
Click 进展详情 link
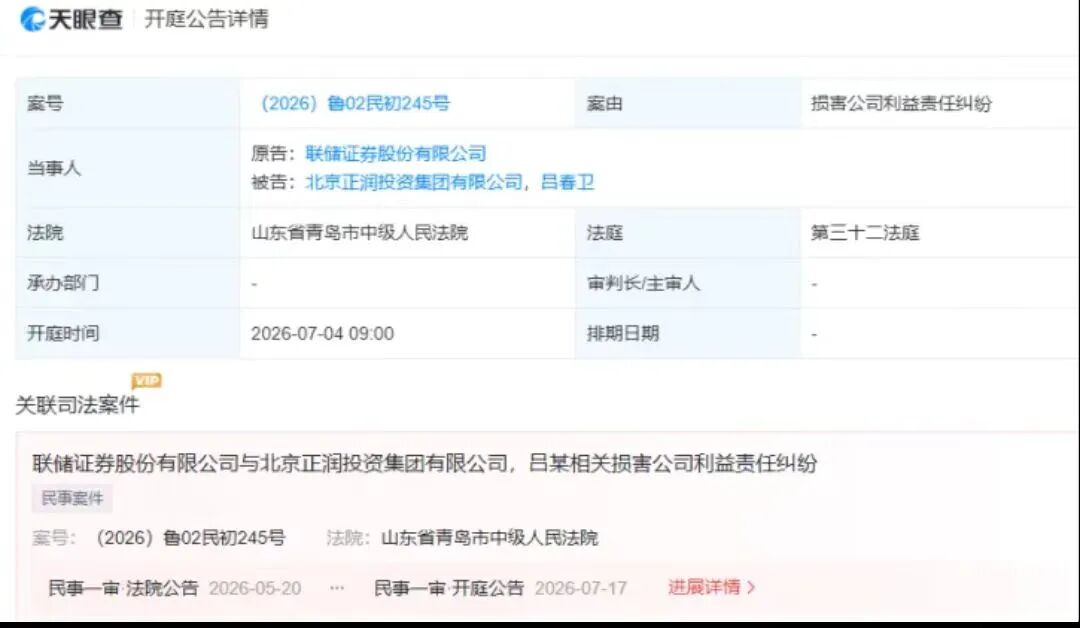click(712, 587)
